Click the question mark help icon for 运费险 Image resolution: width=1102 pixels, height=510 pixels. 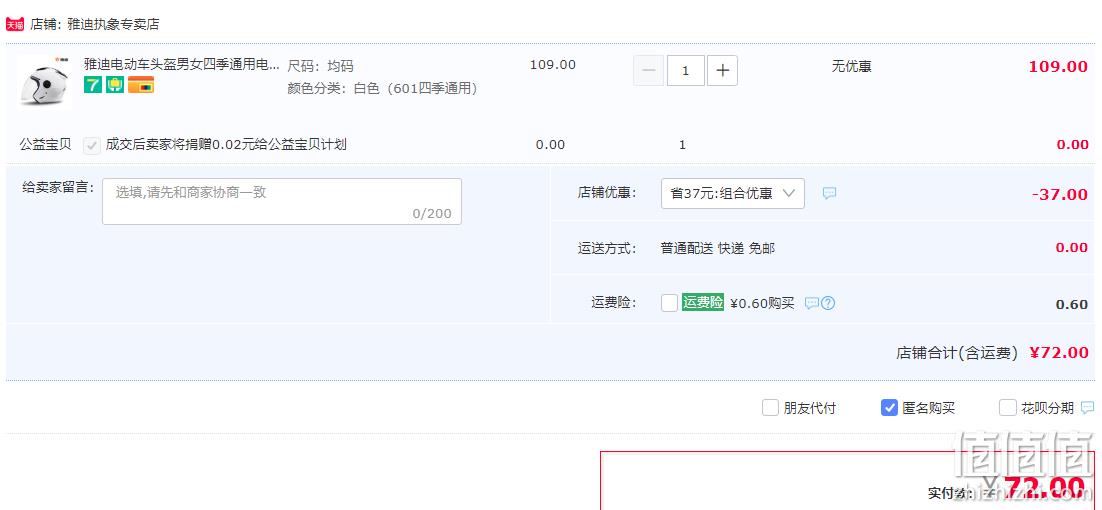pyautogui.click(x=828, y=303)
